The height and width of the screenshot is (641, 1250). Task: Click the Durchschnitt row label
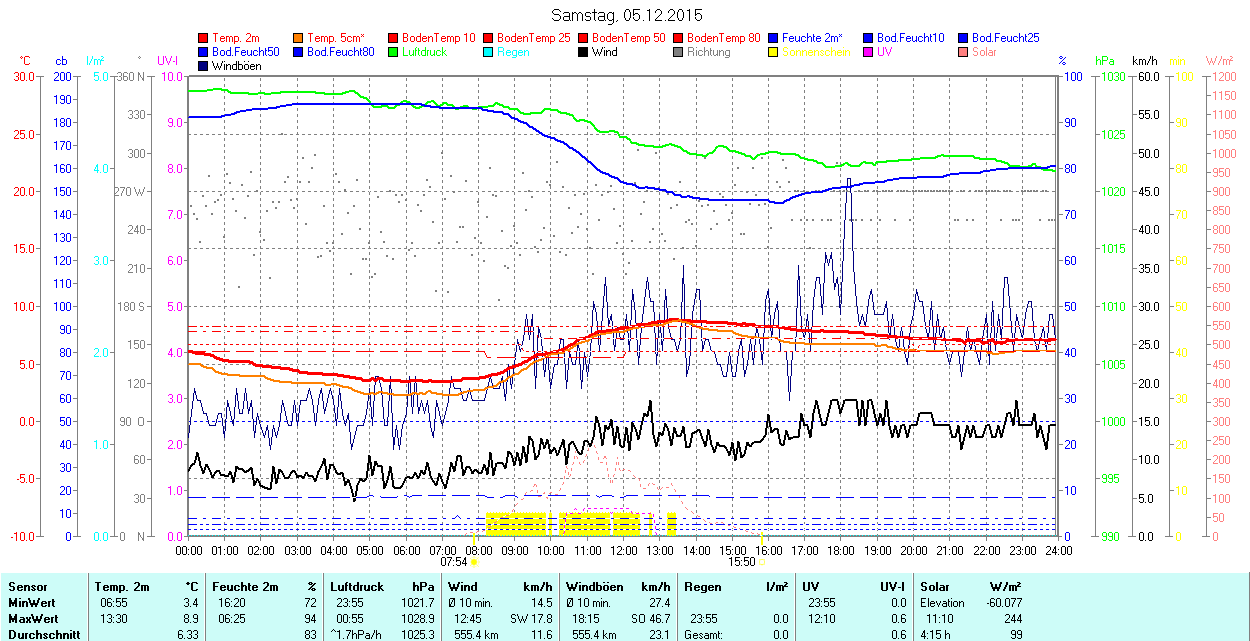coord(40,635)
